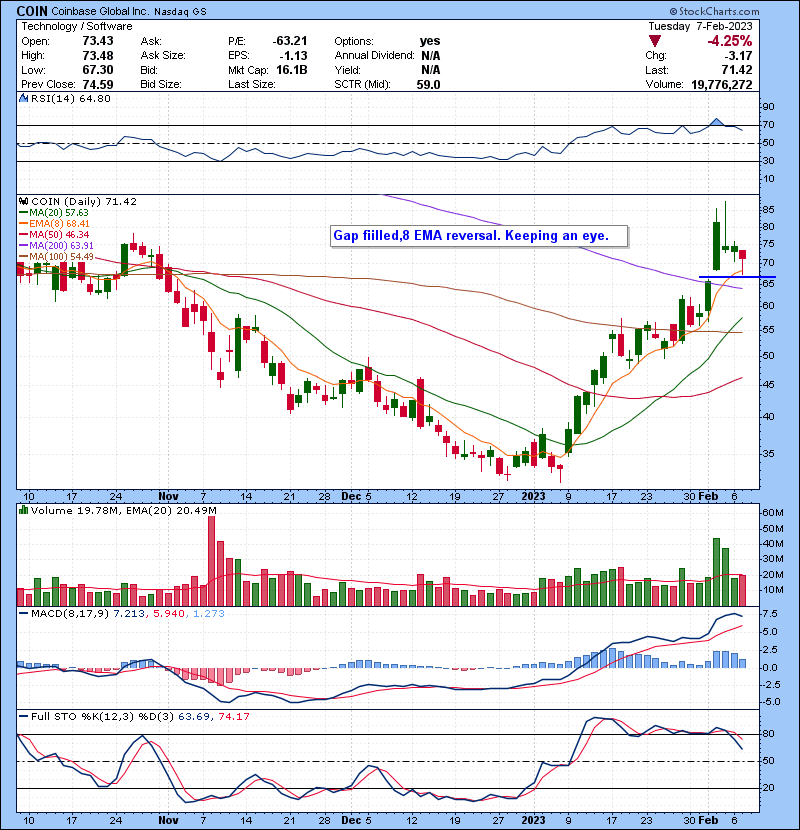Viewport: 800px width, 830px height.
Task: Click the header Volume value 19,776,272
Action: pyautogui.click(x=722, y=84)
